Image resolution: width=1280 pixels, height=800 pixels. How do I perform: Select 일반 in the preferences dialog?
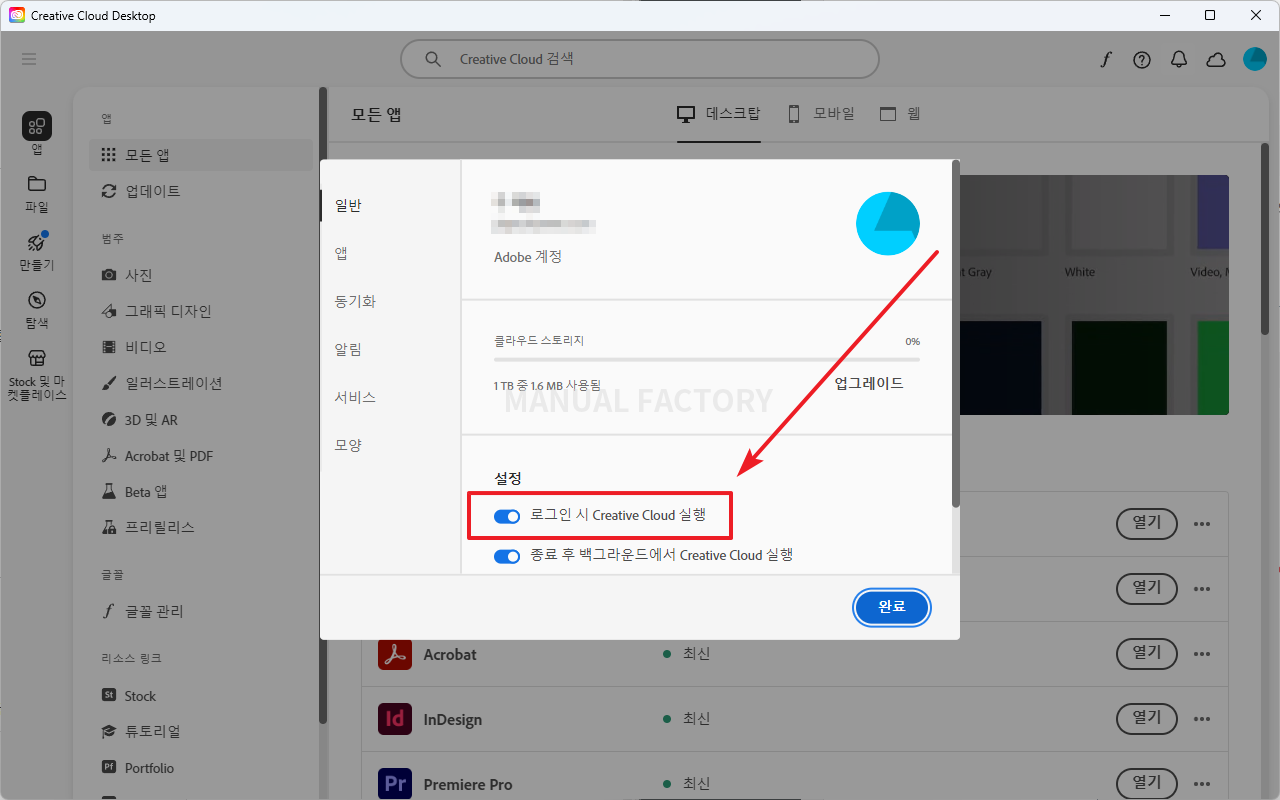(348, 206)
